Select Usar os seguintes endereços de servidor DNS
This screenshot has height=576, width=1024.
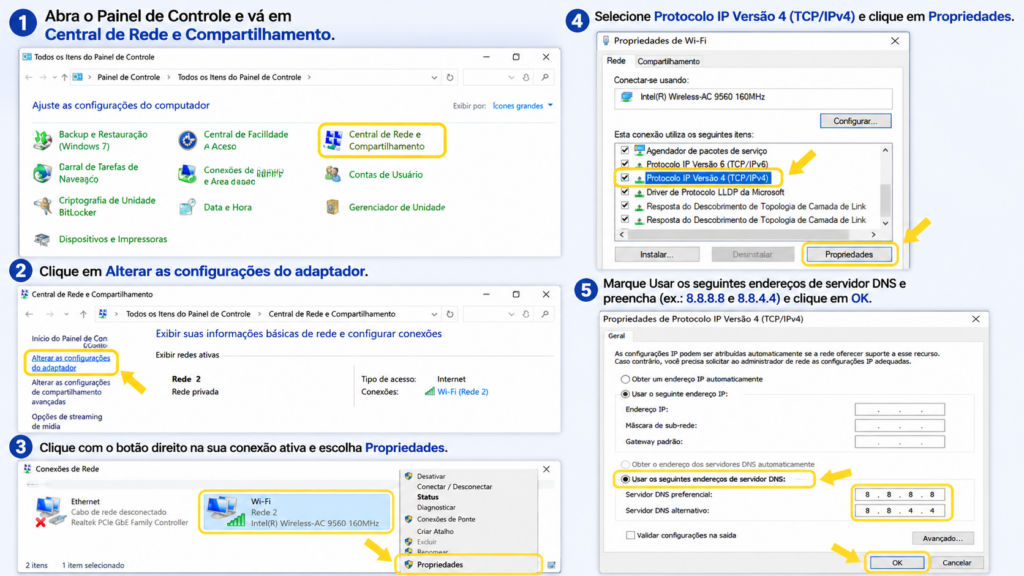pos(625,479)
